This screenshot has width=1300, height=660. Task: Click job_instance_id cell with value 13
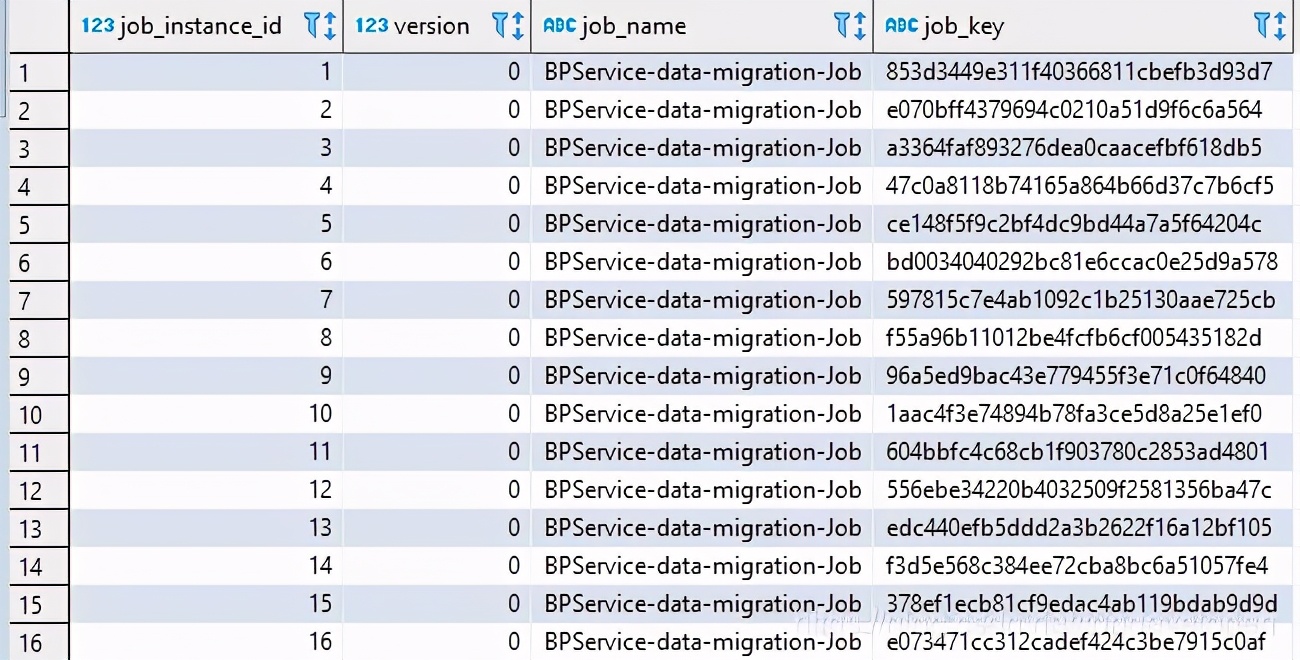pyautogui.click(x=206, y=528)
